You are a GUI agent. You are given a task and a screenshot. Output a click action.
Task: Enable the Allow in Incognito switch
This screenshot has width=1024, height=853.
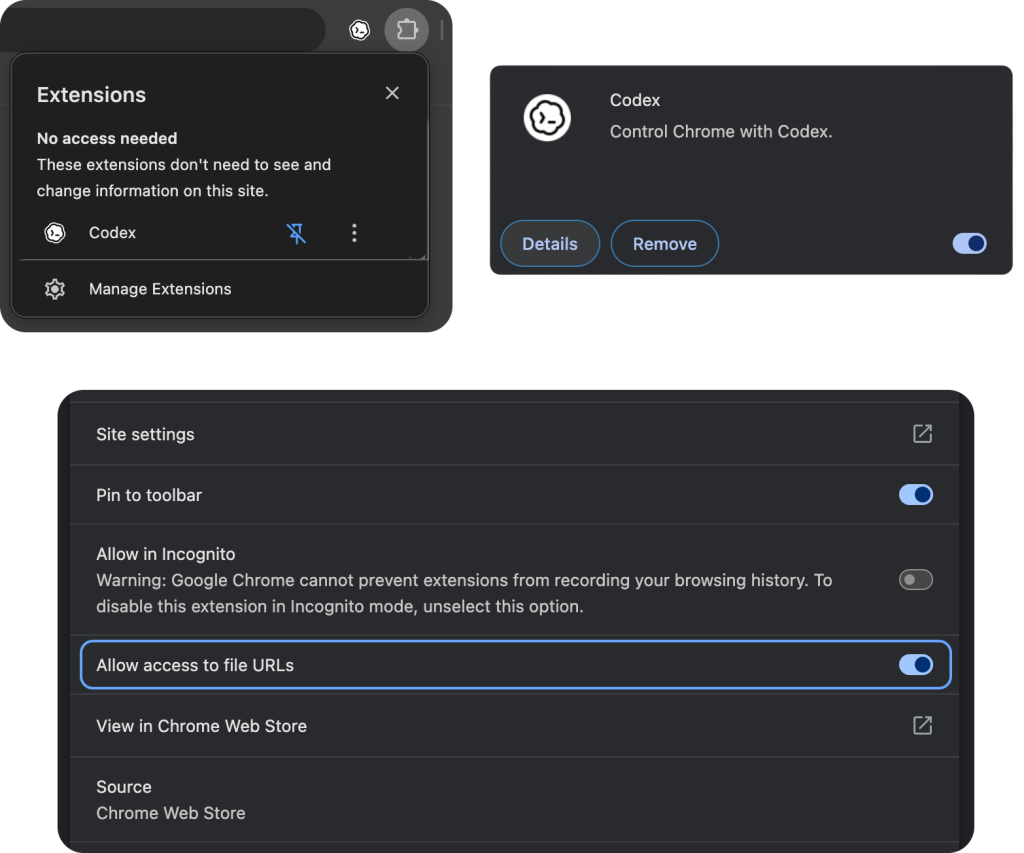[916, 579]
